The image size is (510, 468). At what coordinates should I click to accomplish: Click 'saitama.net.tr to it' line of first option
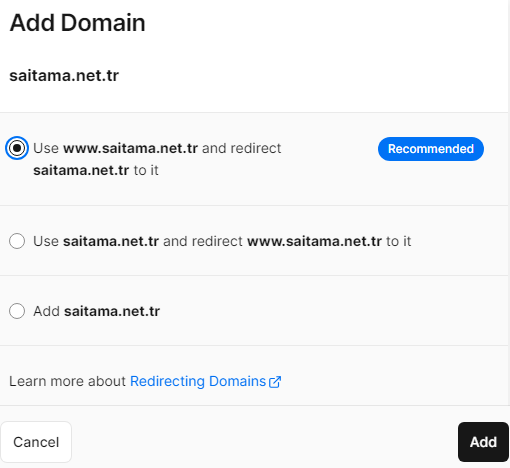96,170
